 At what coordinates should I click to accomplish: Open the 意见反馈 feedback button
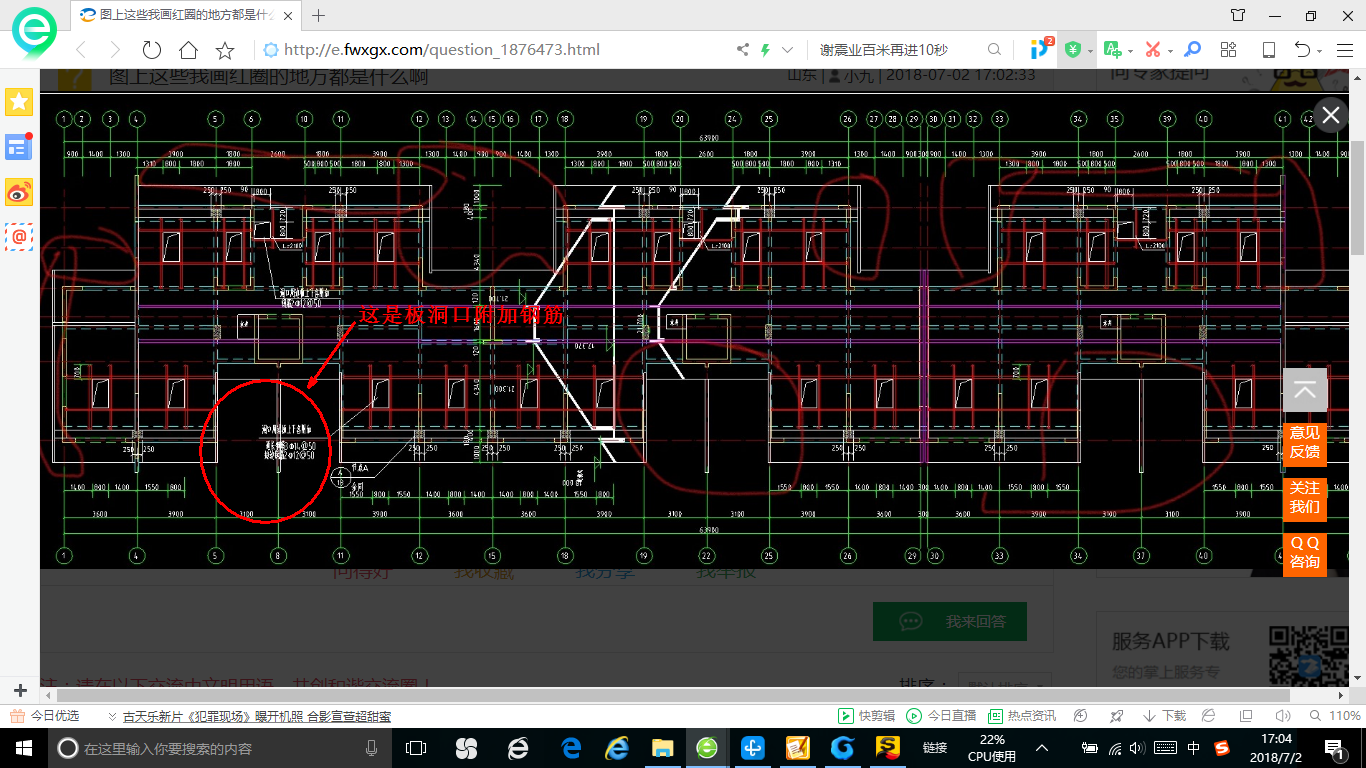1305,442
